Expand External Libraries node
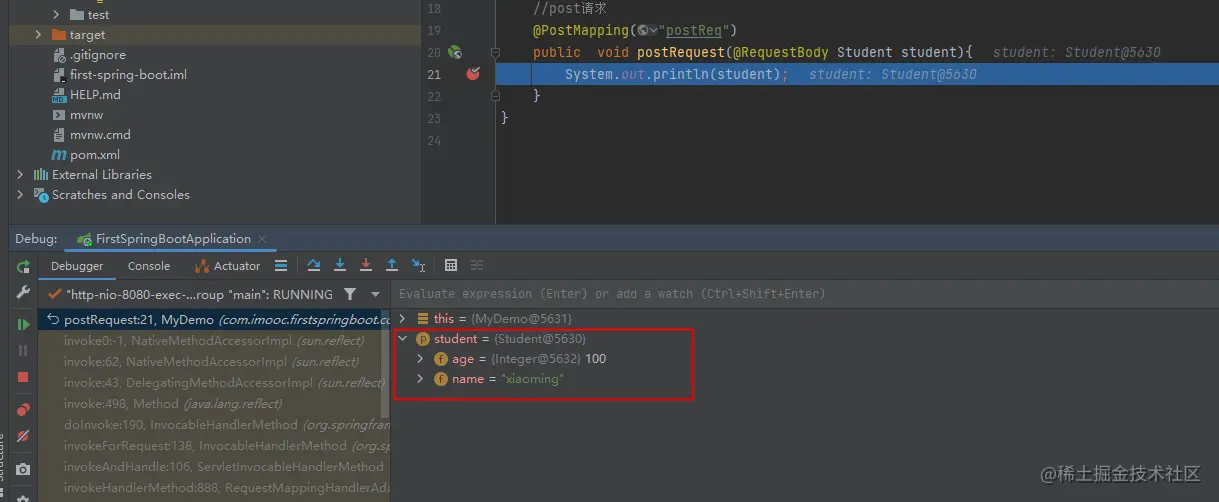 click(20, 174)
